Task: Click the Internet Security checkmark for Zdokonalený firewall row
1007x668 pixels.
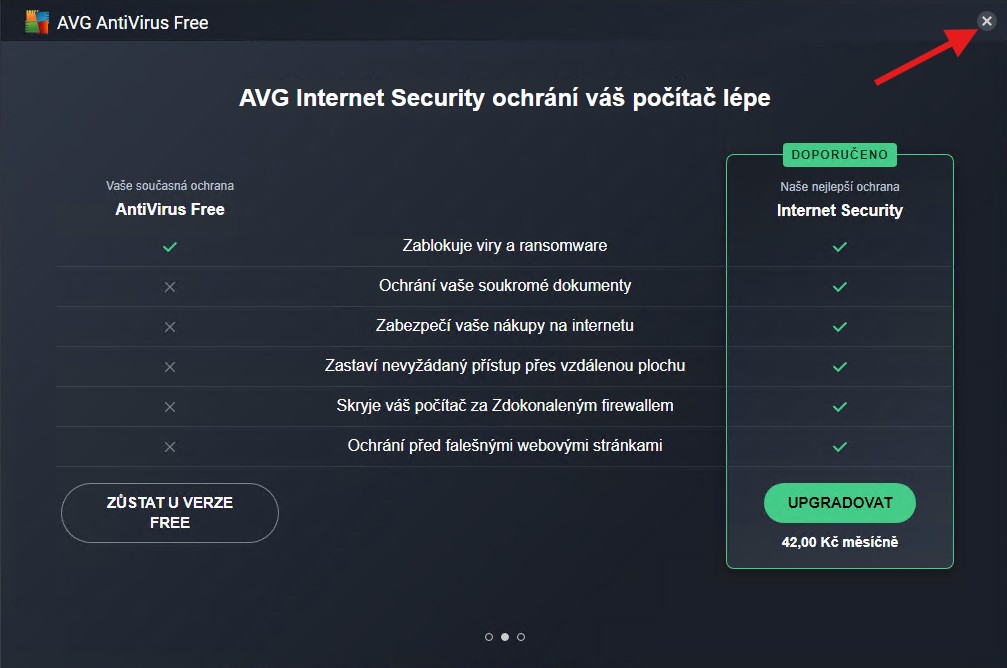Action: point(839,406)
